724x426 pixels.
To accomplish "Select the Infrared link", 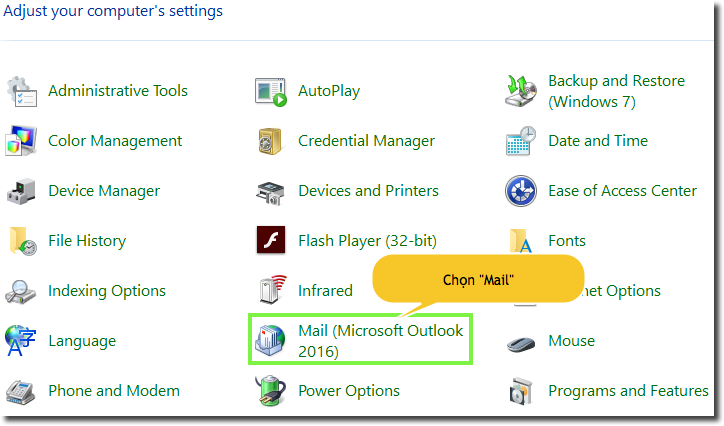I will pyautogui.click(x=325, y=291).
